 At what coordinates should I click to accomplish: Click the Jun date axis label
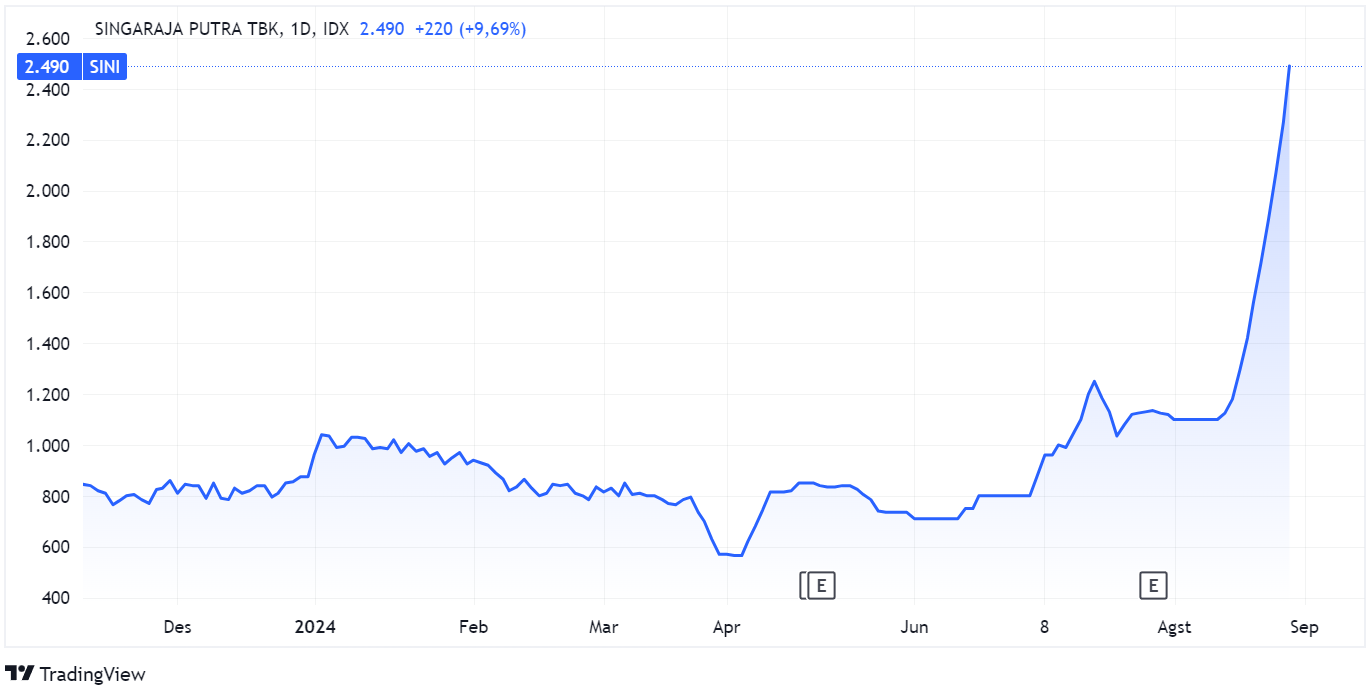(914, 627)
